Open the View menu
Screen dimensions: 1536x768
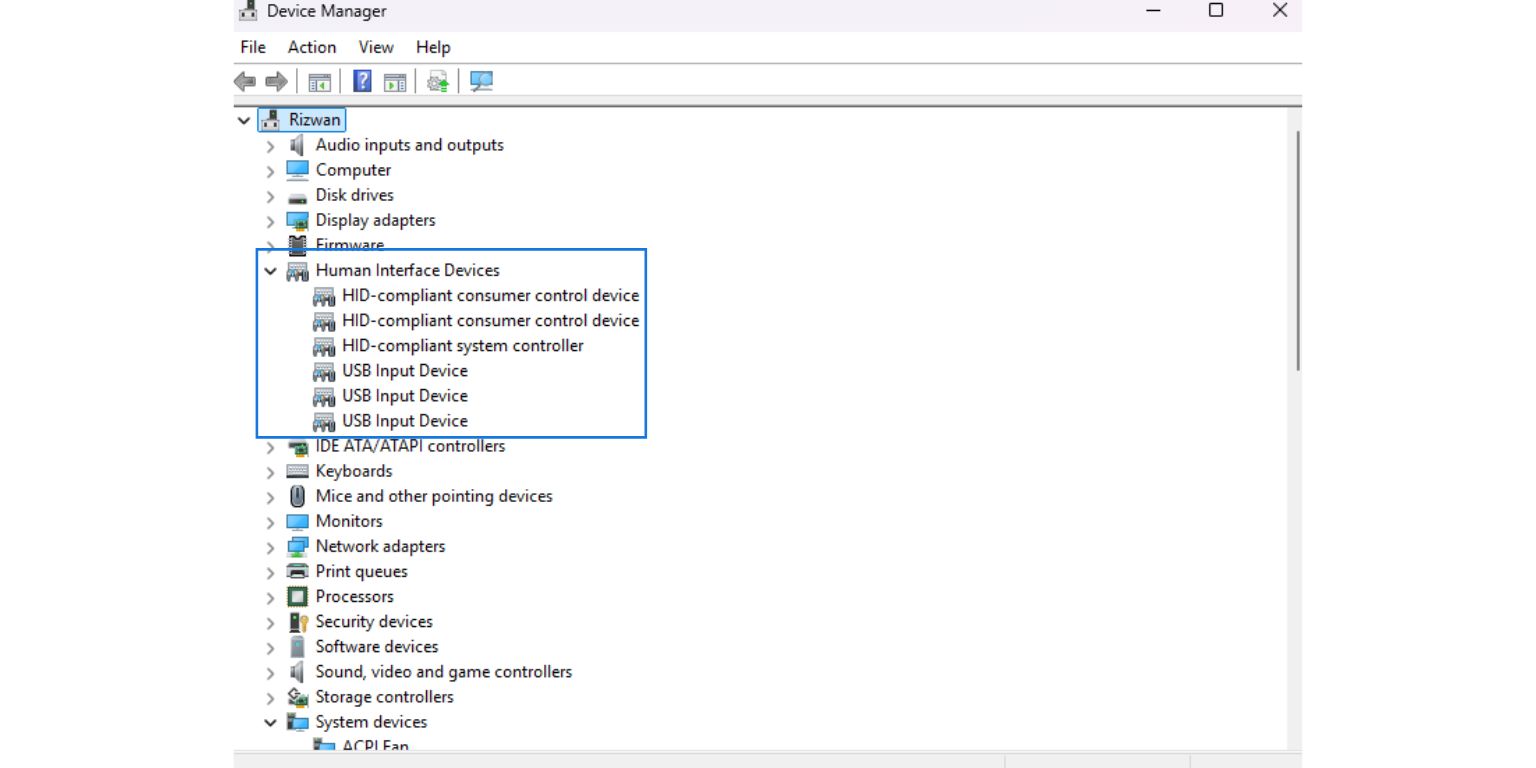click(376, 47)
